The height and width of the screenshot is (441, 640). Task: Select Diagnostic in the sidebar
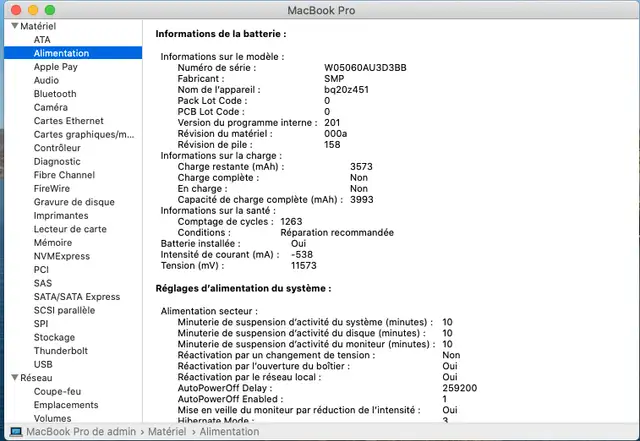click(x=57, y=161)
